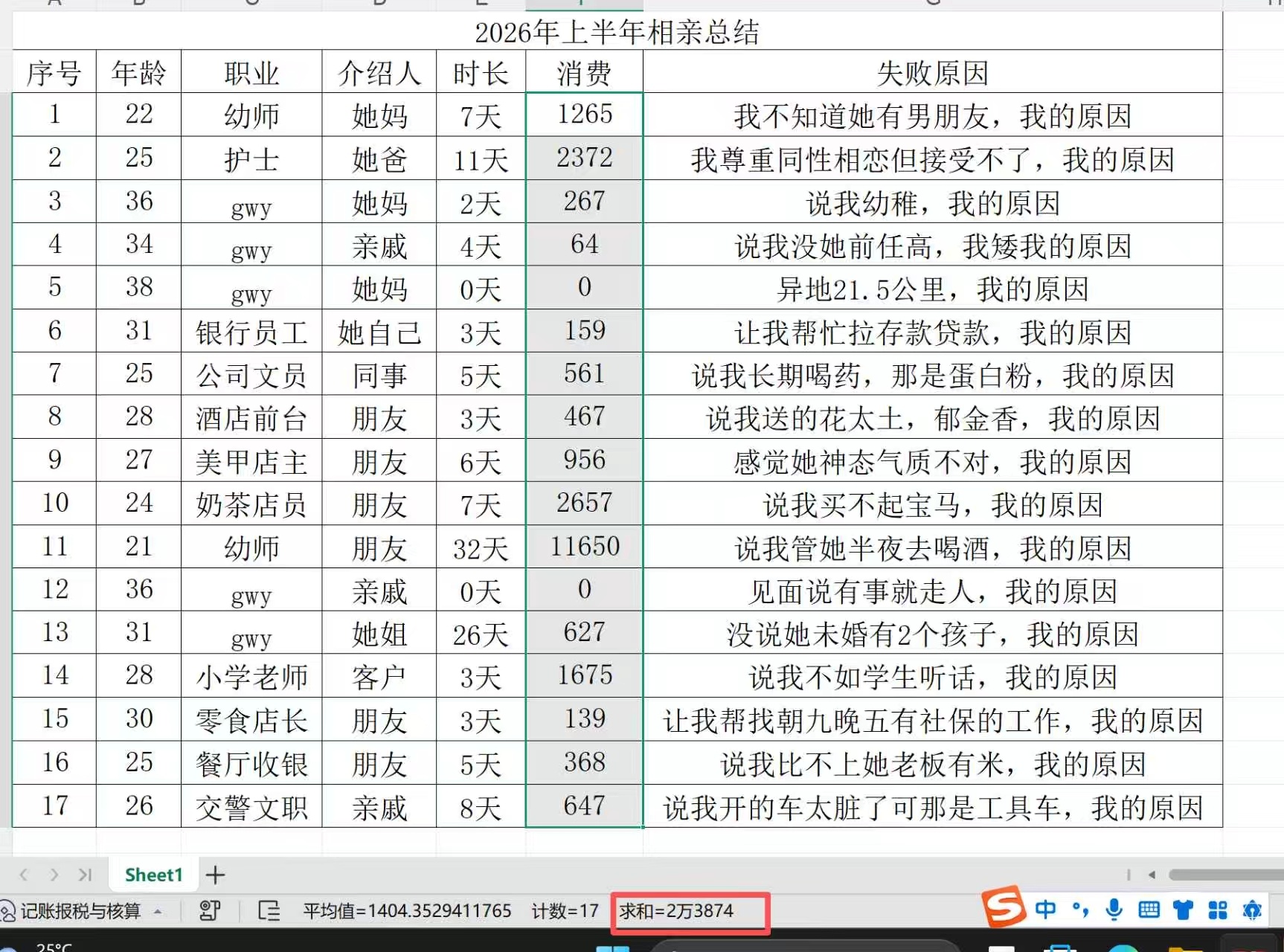Select the 酒店前台 occupation cell
The height and width of the screenshot is (952, 1284).
[x=251, y=417]
